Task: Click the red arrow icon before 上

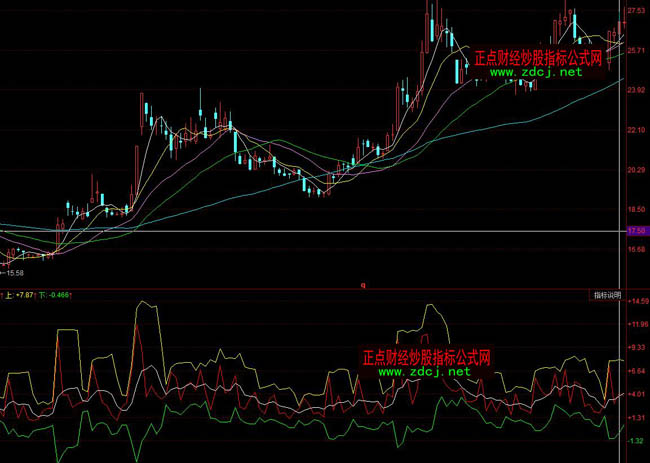Action: coord(3,296)
